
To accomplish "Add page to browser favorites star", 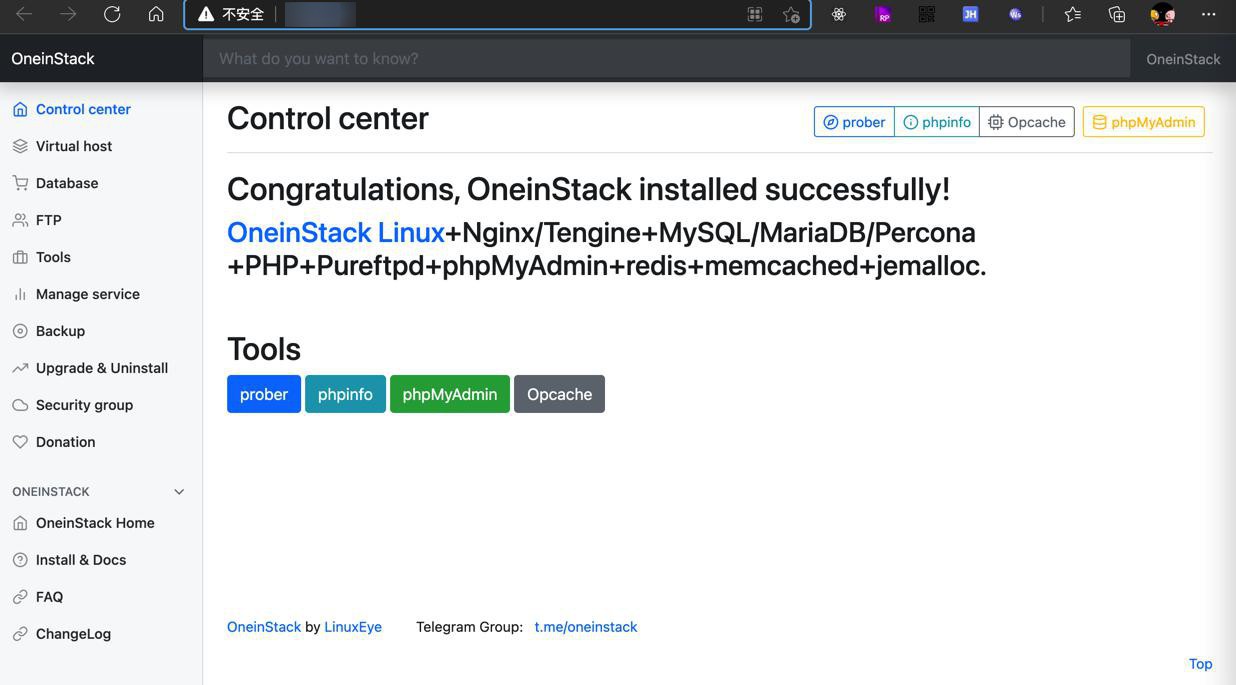I will pos(791,14).
